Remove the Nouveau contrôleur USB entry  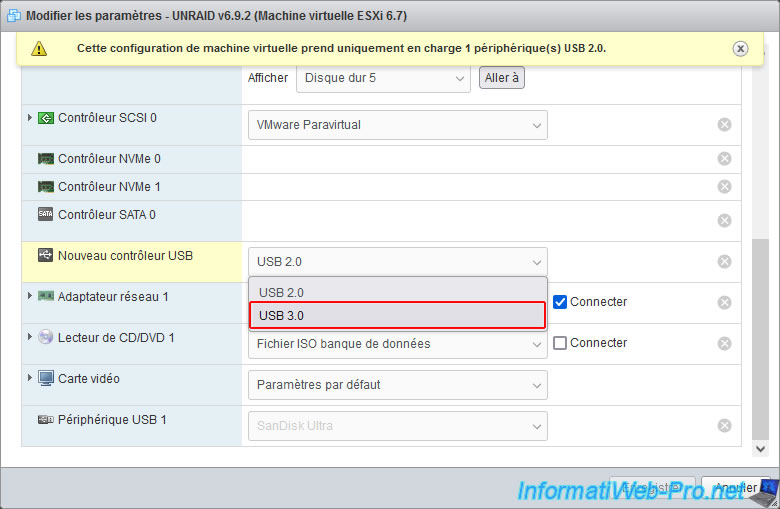click(724, 262)
